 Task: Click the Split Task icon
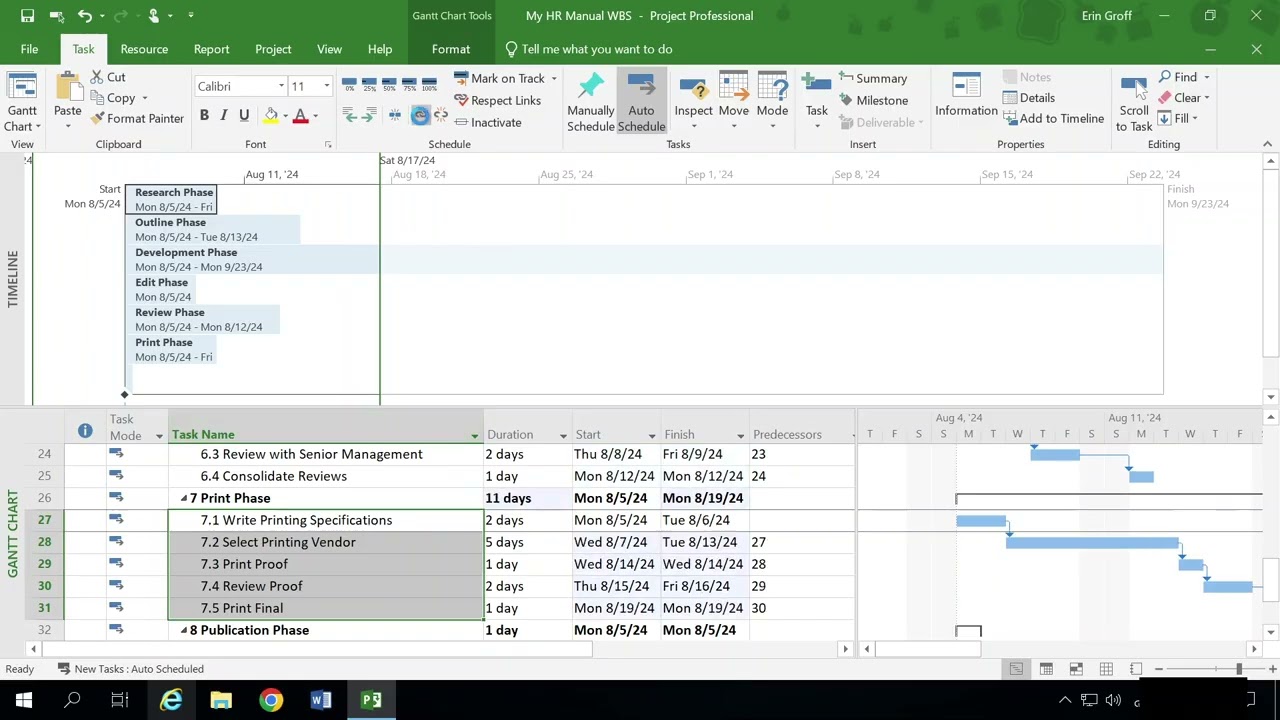(395, 116)
